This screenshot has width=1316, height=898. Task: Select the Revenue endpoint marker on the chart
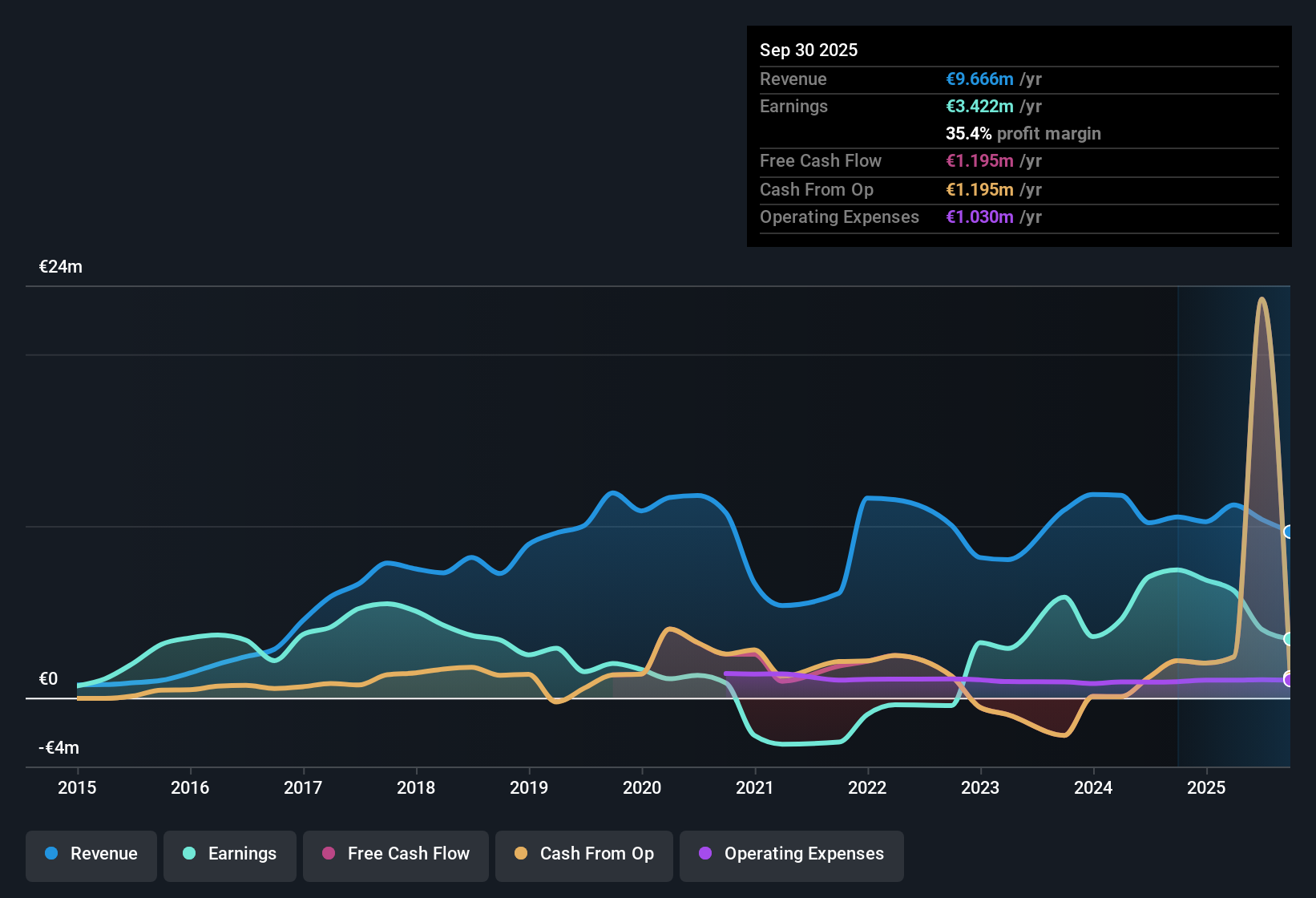coord(1289,531)
